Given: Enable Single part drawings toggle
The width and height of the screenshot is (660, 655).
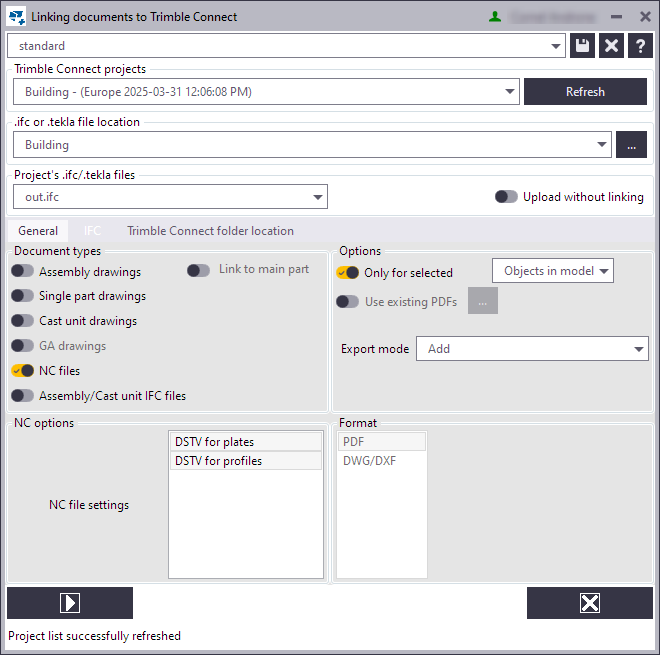Looking at the screenshot, I should 22,296.
